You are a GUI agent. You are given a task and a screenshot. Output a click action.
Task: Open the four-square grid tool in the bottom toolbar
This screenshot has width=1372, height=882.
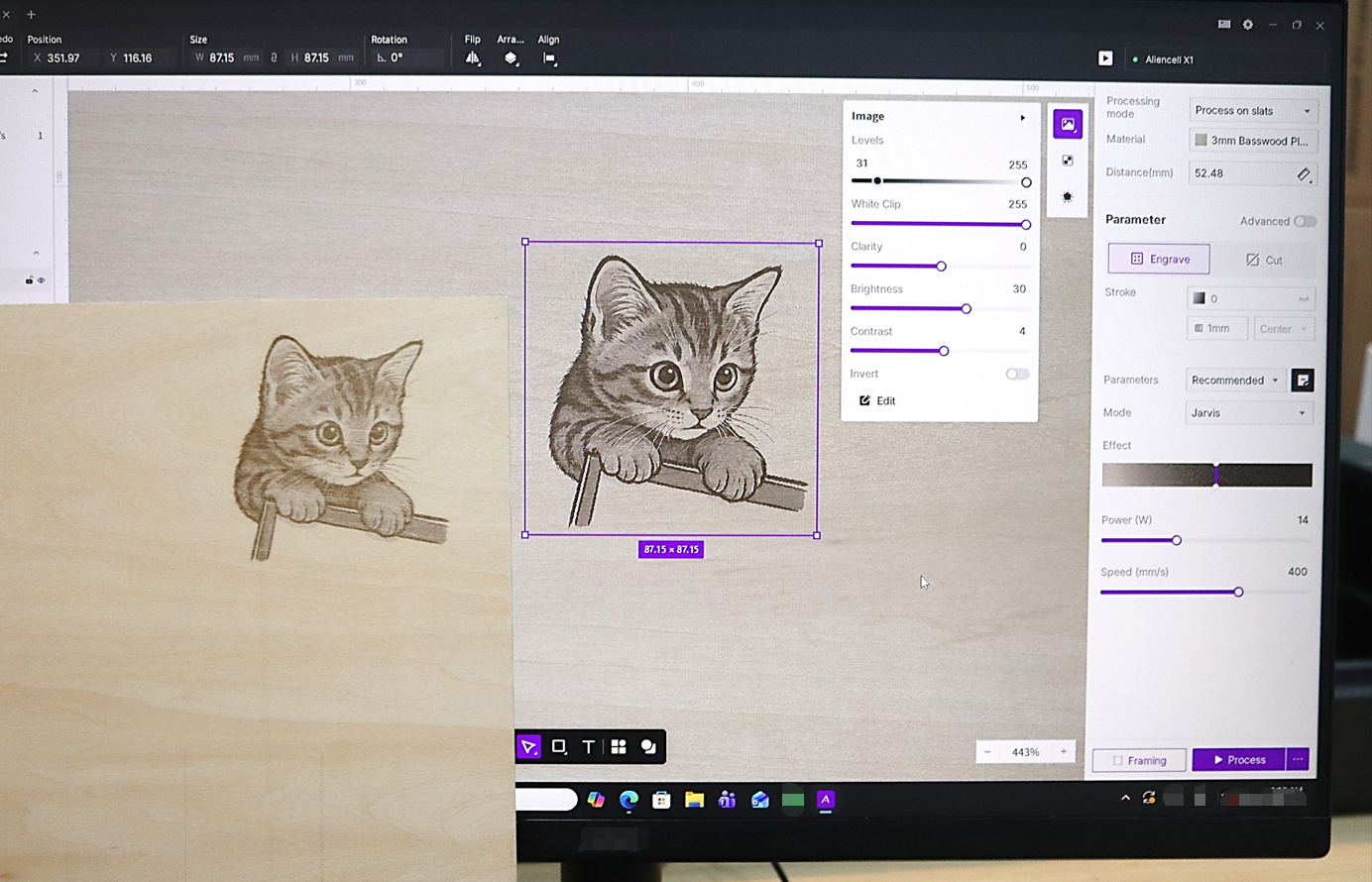tap(619, 747)
